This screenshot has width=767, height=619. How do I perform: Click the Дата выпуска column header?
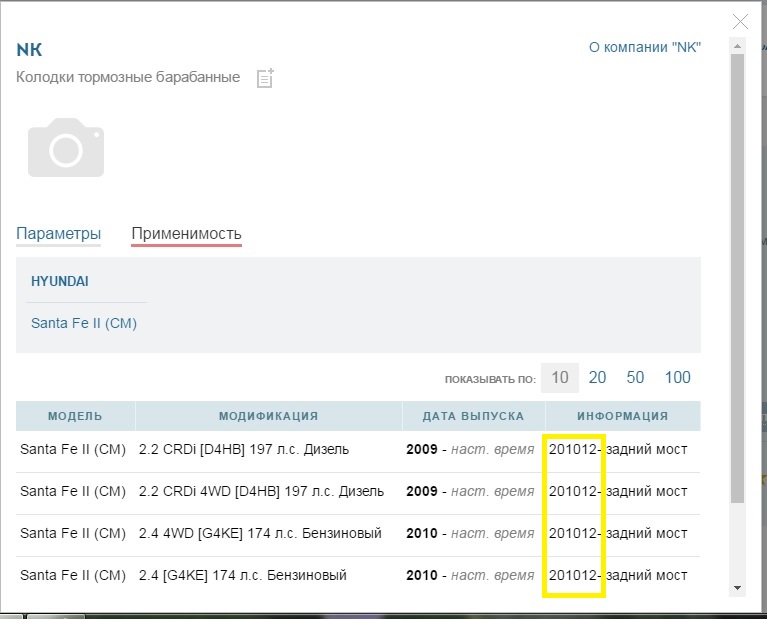[x=473, y=416]
